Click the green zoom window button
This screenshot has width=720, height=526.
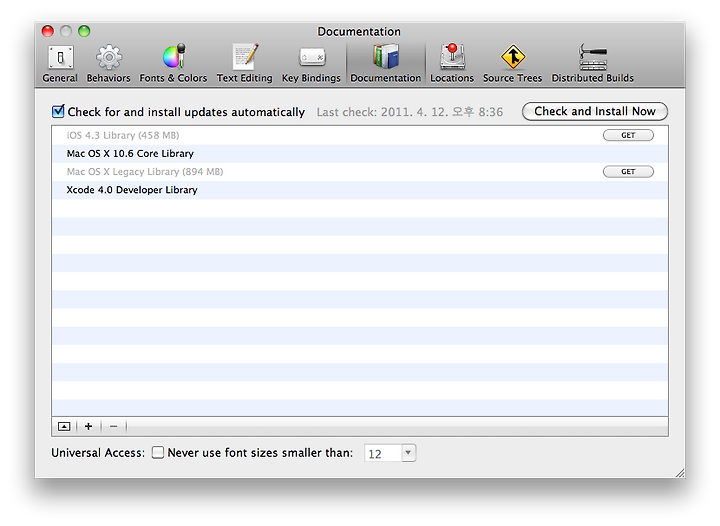pos(84,31)
